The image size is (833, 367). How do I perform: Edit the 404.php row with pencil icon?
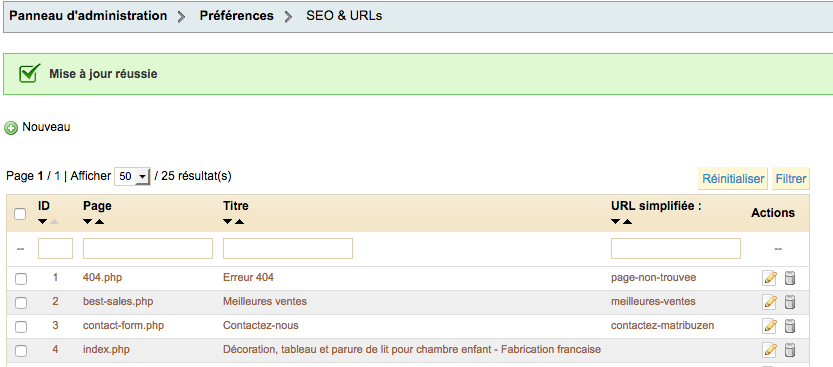click(769, 278)
